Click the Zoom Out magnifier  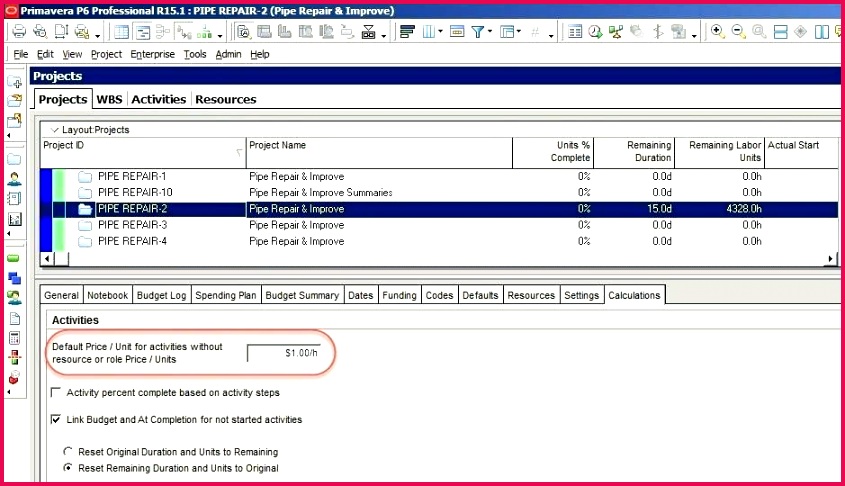pyautogui.click(x=738, y=32)
